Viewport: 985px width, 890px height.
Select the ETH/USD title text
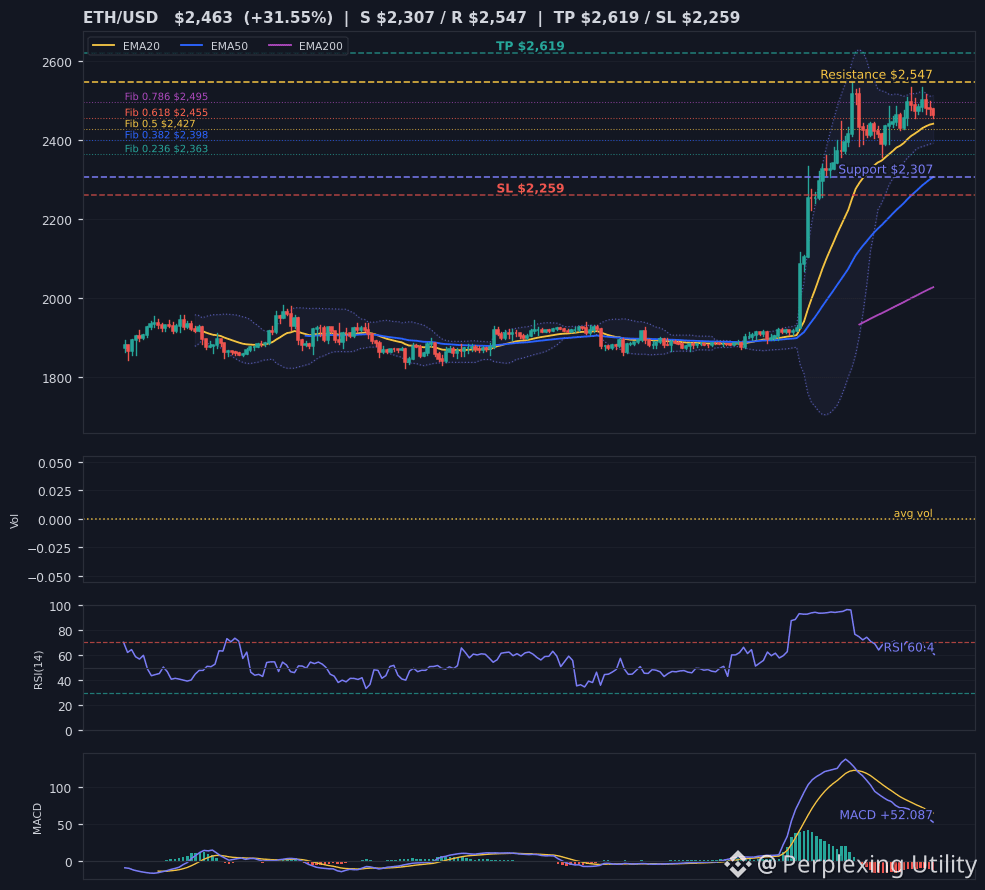point(121,18)
